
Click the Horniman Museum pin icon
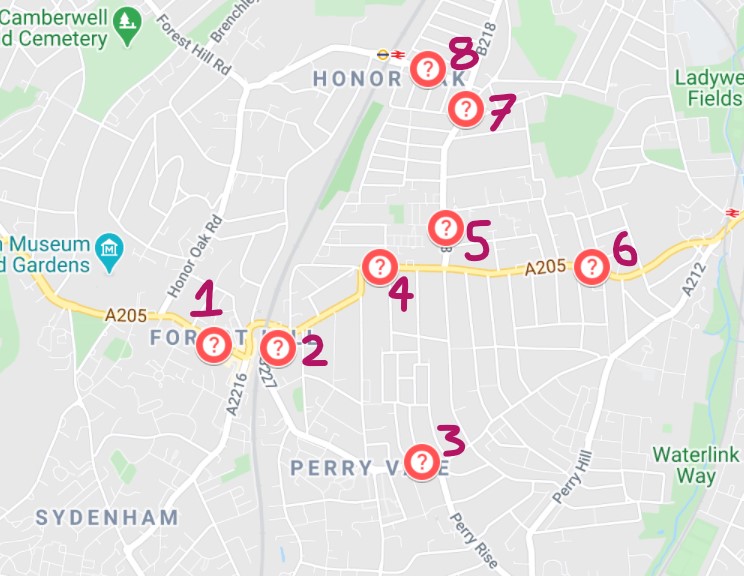(x=110, y=252)
